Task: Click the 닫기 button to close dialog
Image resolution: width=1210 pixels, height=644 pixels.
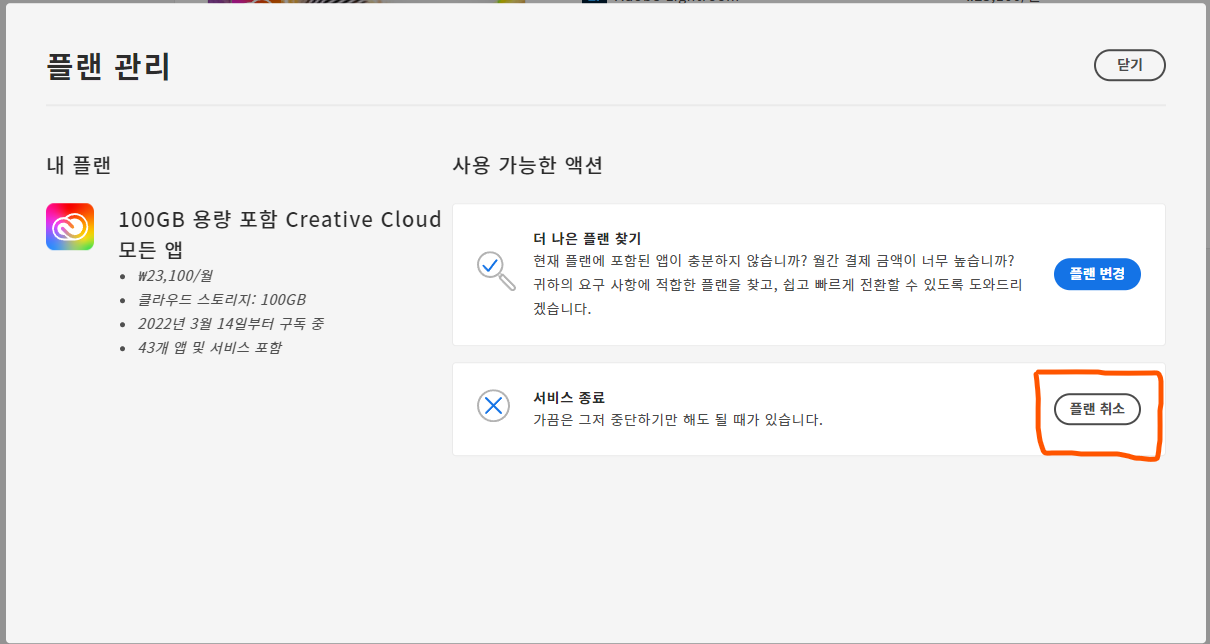Action: [1129, 65]
